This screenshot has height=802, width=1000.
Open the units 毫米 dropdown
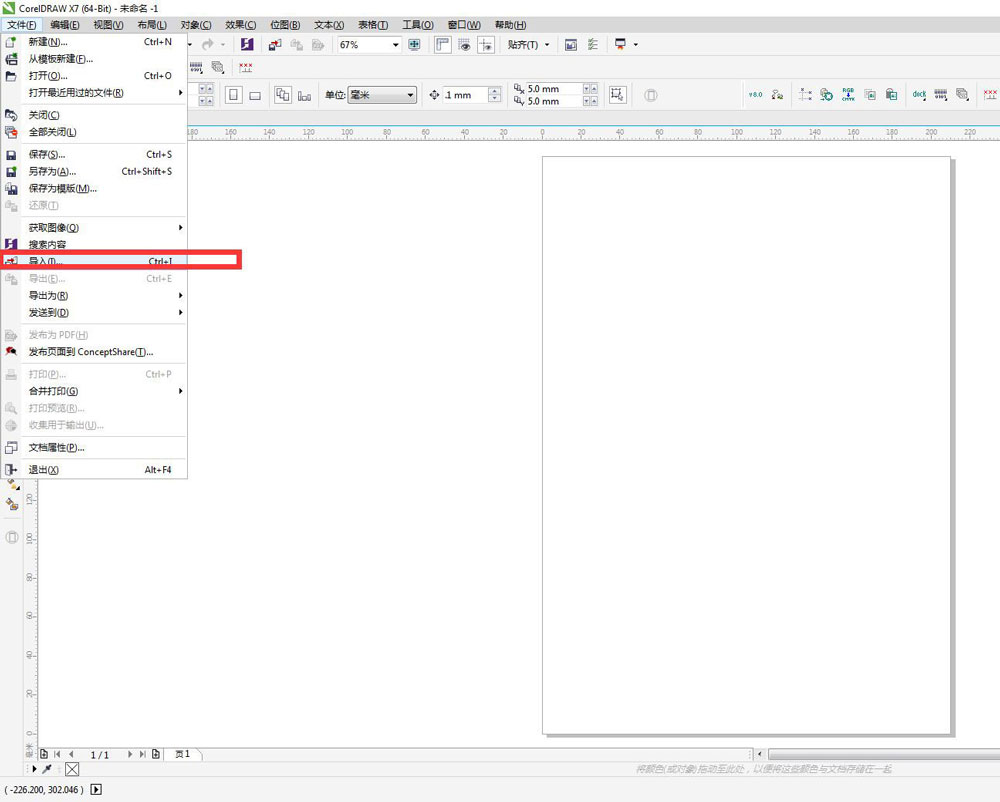click(410, 95)
